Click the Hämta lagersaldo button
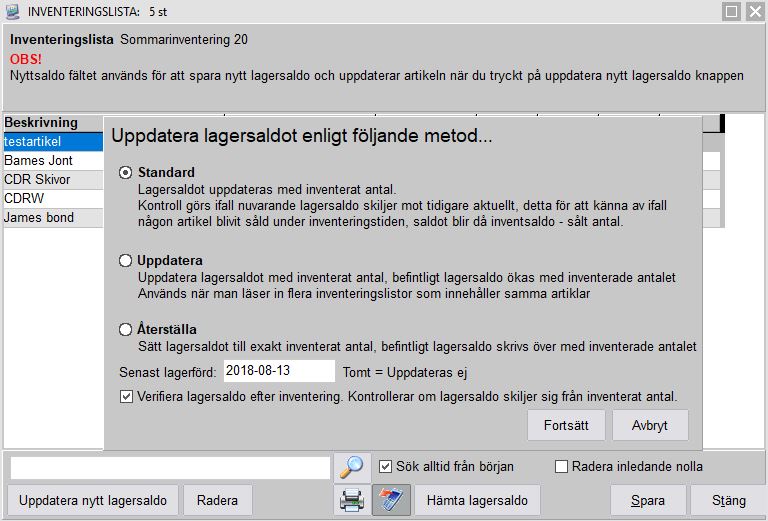Screen dimensions: 768x521 click(x=477, y=499)
